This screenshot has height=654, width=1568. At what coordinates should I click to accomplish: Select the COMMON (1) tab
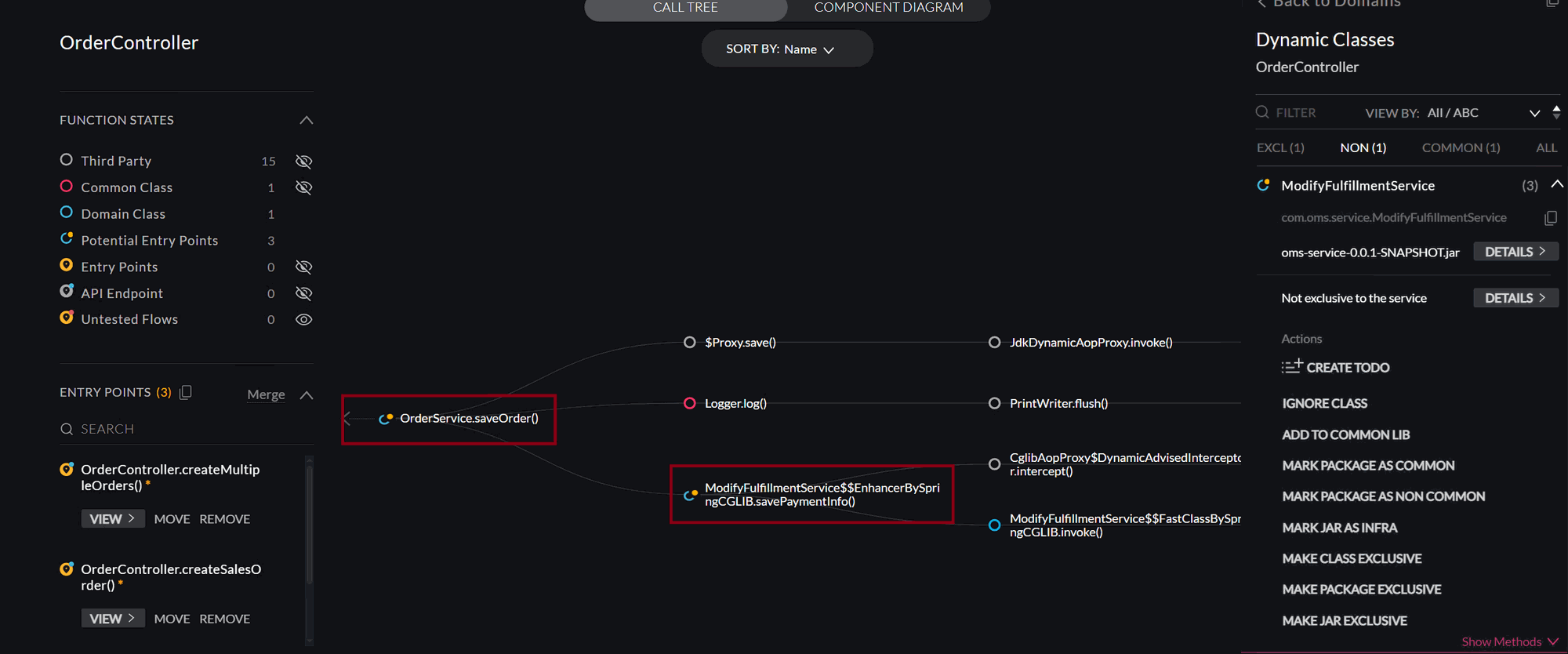pyautogui.click(x=1461, y=147)
